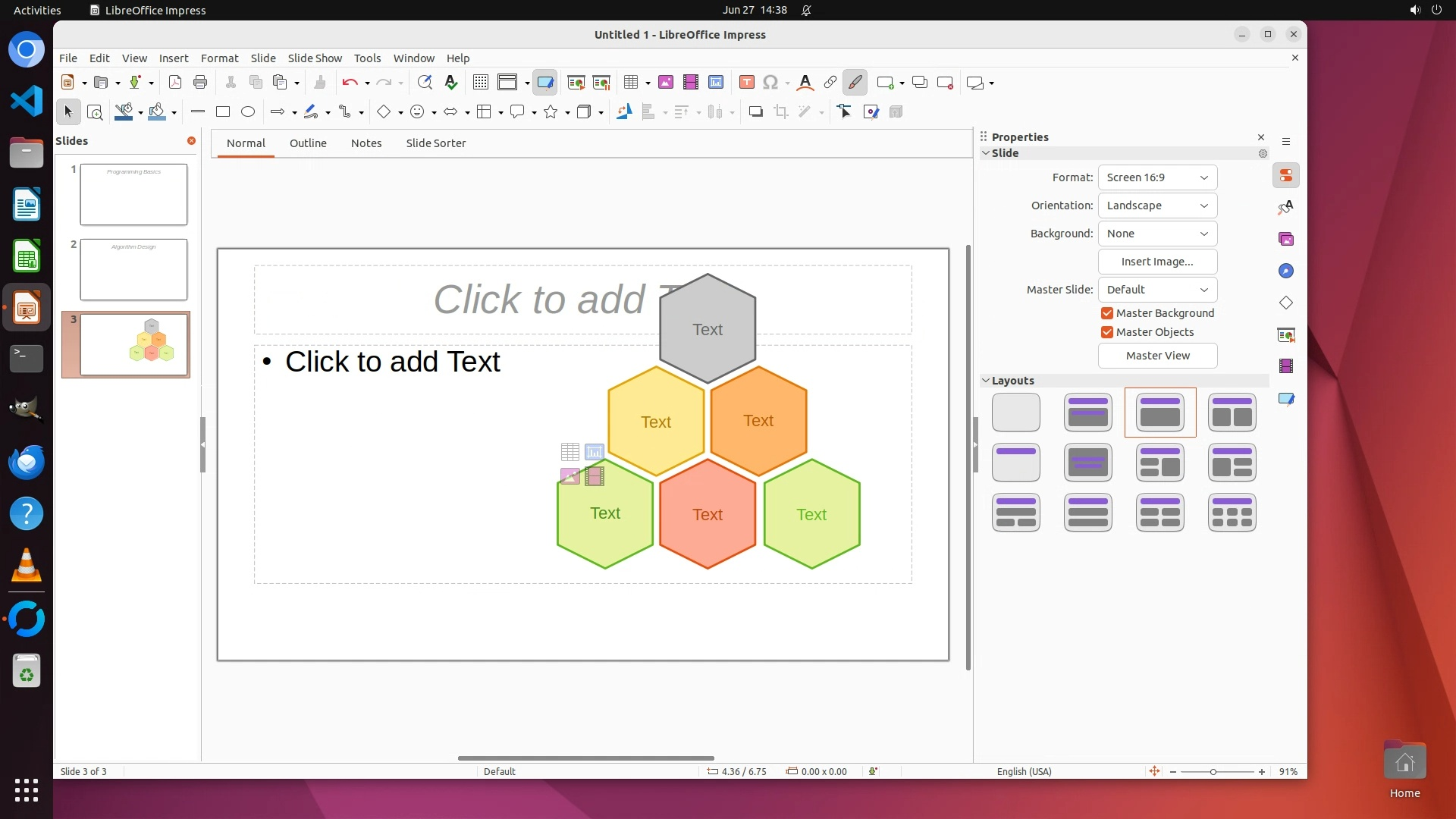The height and width of the screenshot is (819, 1456).
Task: Select the Rectangle drawing tool
Action: pos(223,112)
